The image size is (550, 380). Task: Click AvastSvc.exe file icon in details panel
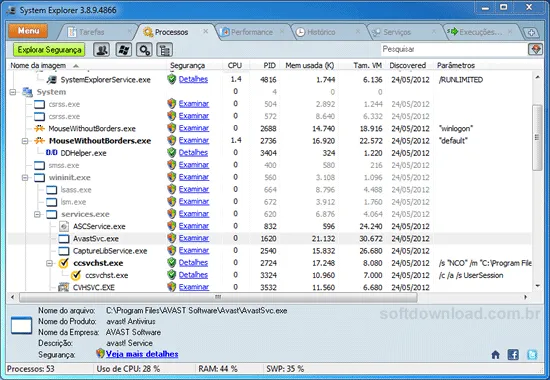21,325
